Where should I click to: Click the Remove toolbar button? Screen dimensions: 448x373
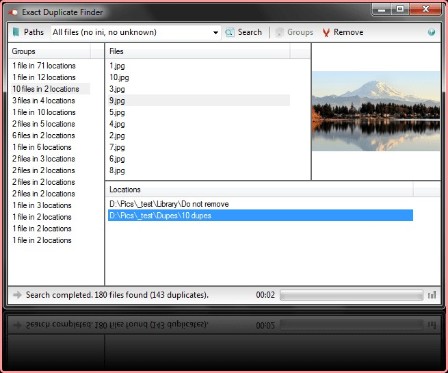343,32
